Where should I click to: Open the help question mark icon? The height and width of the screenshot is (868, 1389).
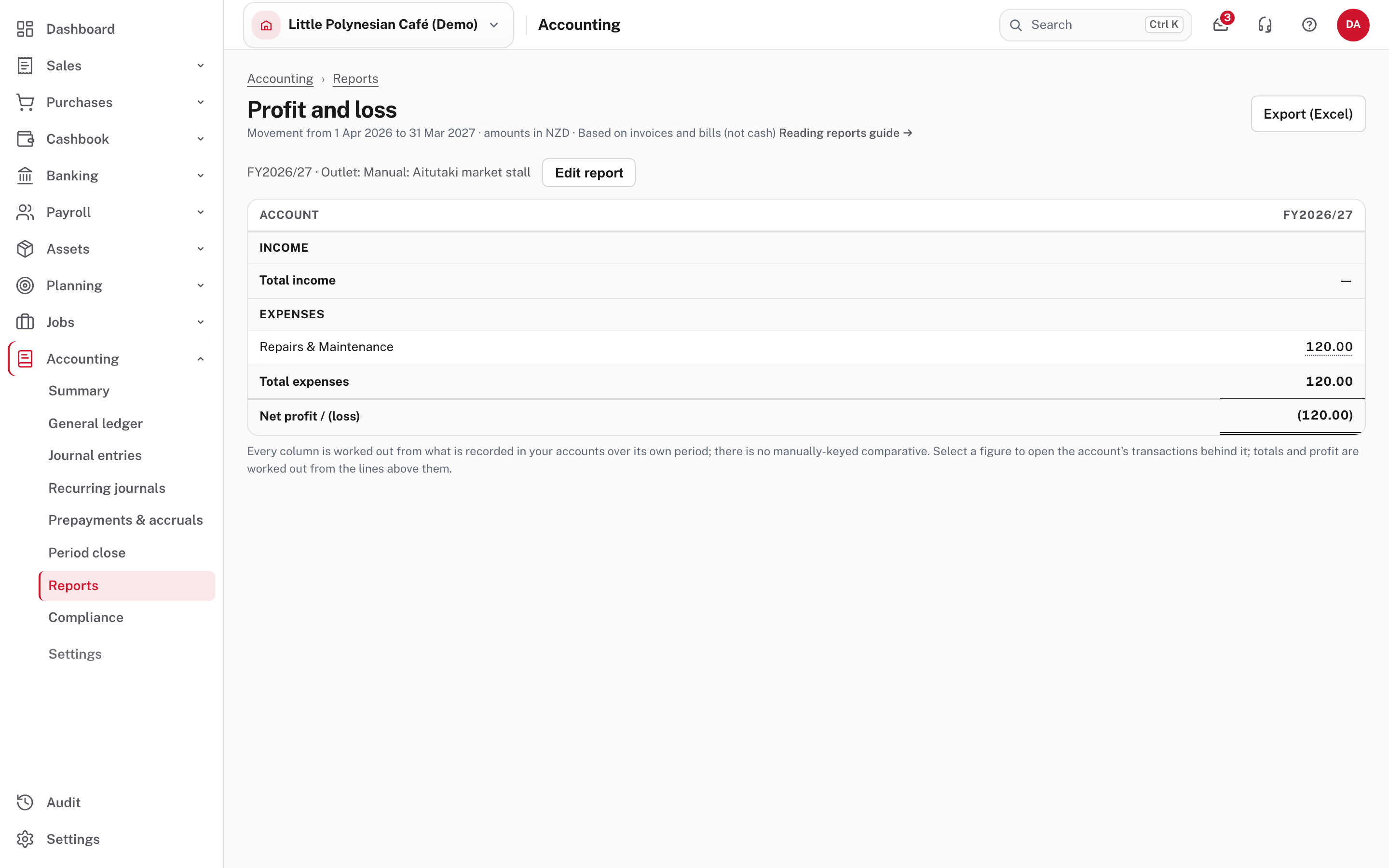(x=1309, y=25)
